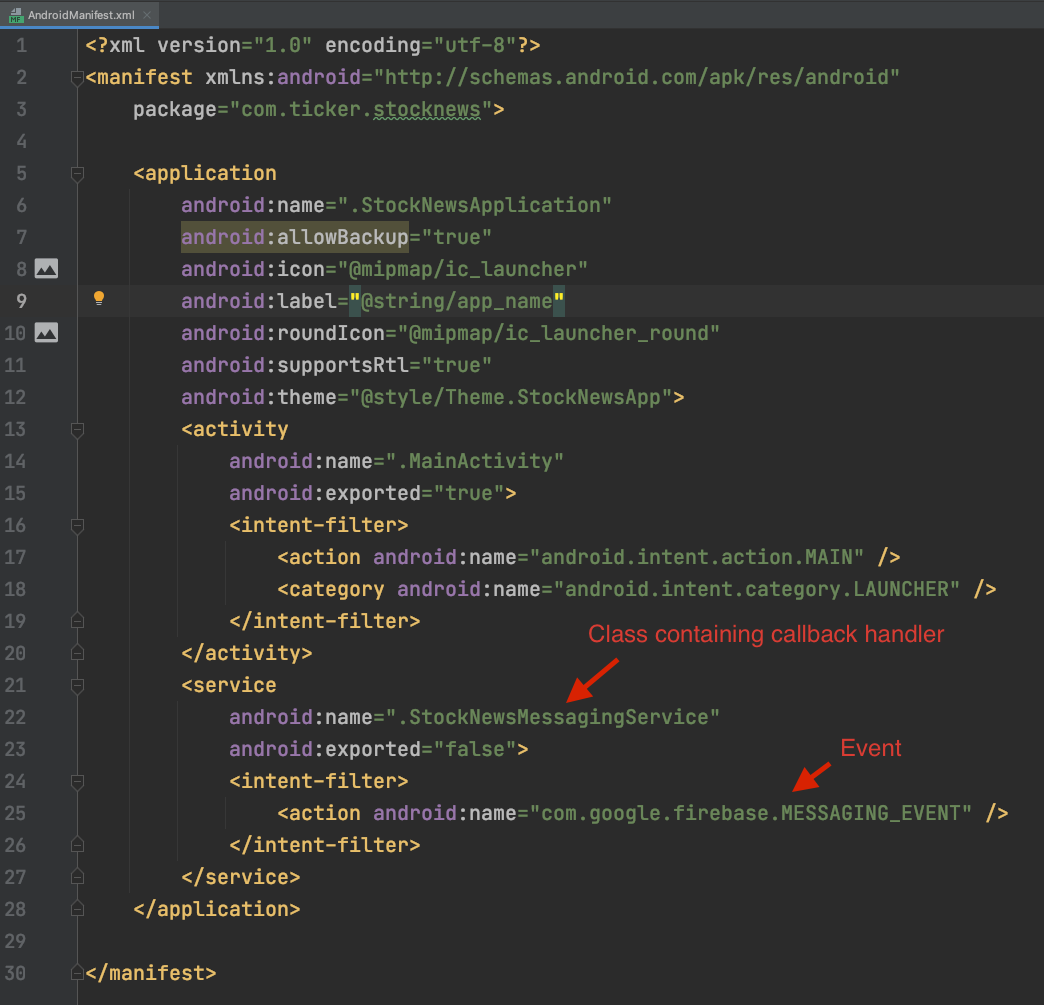This screenshot has height=1005, width=1044.
Task: Collapse the MESSAGING_EVENT intent-filter fold
Action: coord(77,781)
